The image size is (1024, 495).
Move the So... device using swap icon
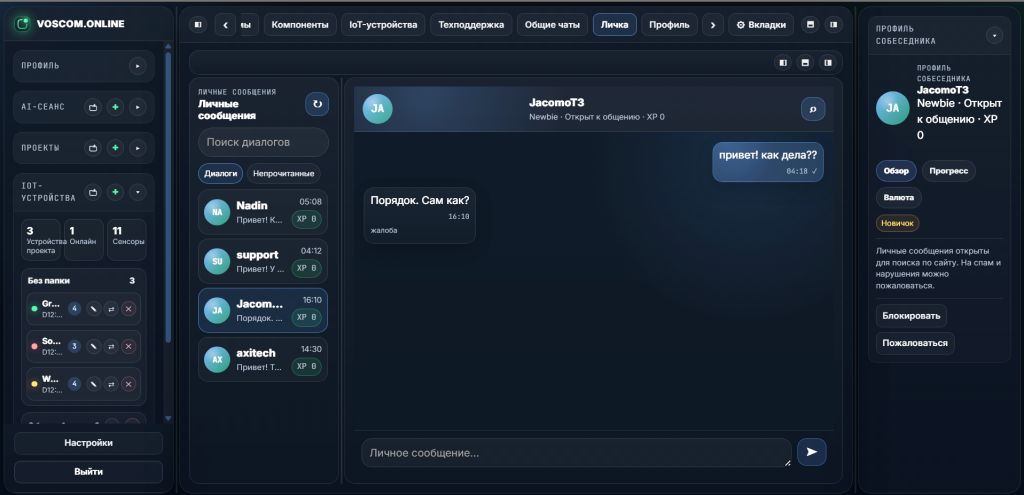[111, 346]
